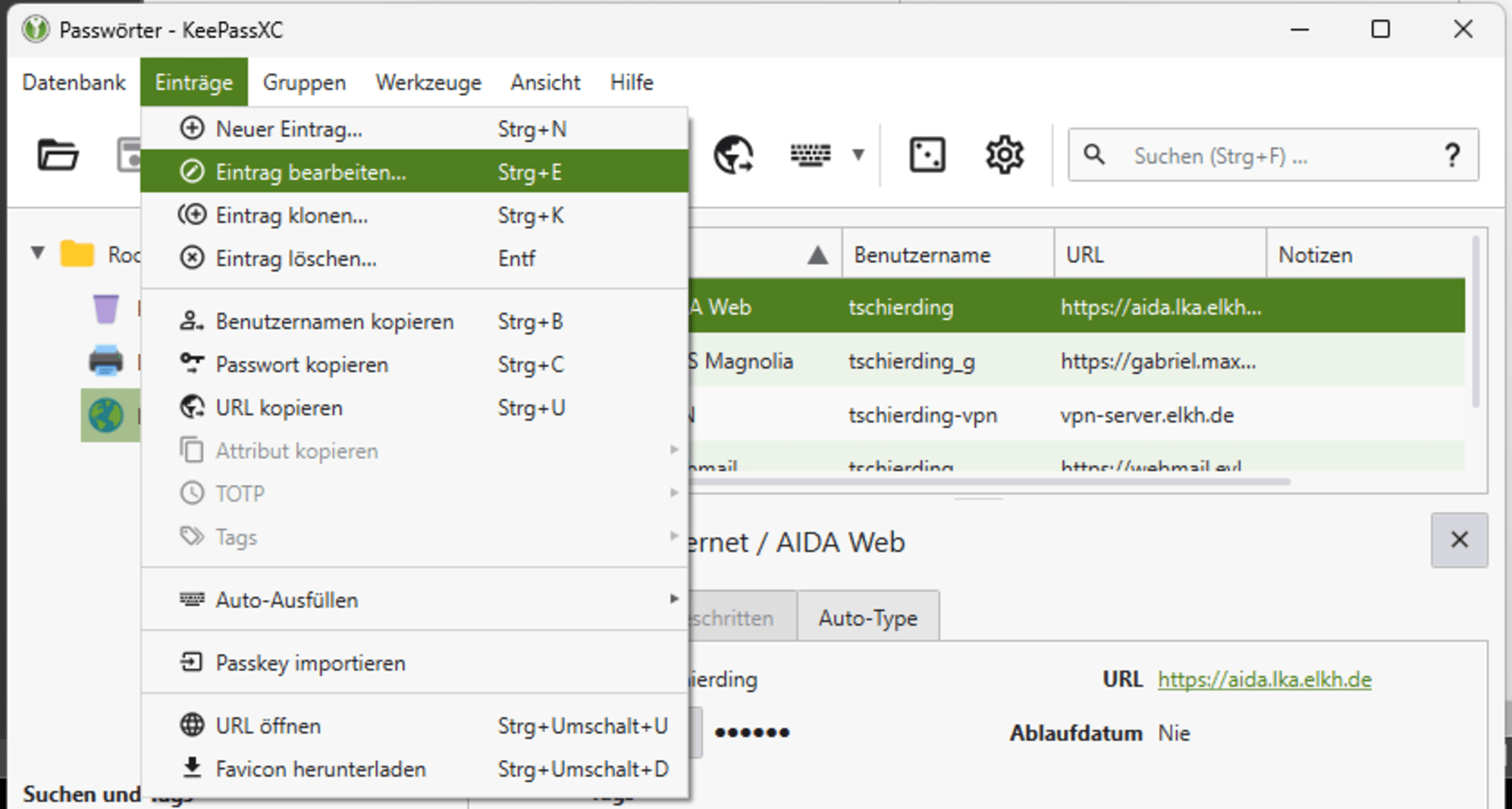1512x809 pixels.
Task: Choose Benutzernamen kopieren menu entry
Action: [414, 321]
